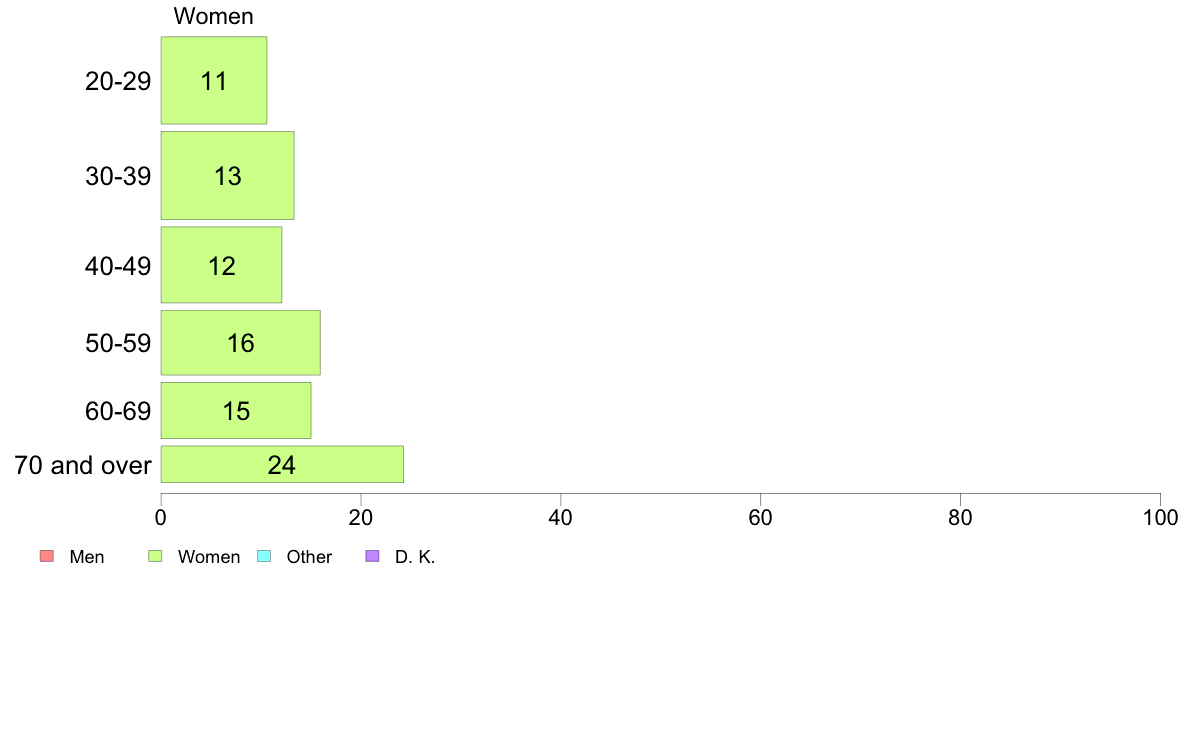Click the D. K. legend text
The image size is (1188, 736).
[415, 556]
